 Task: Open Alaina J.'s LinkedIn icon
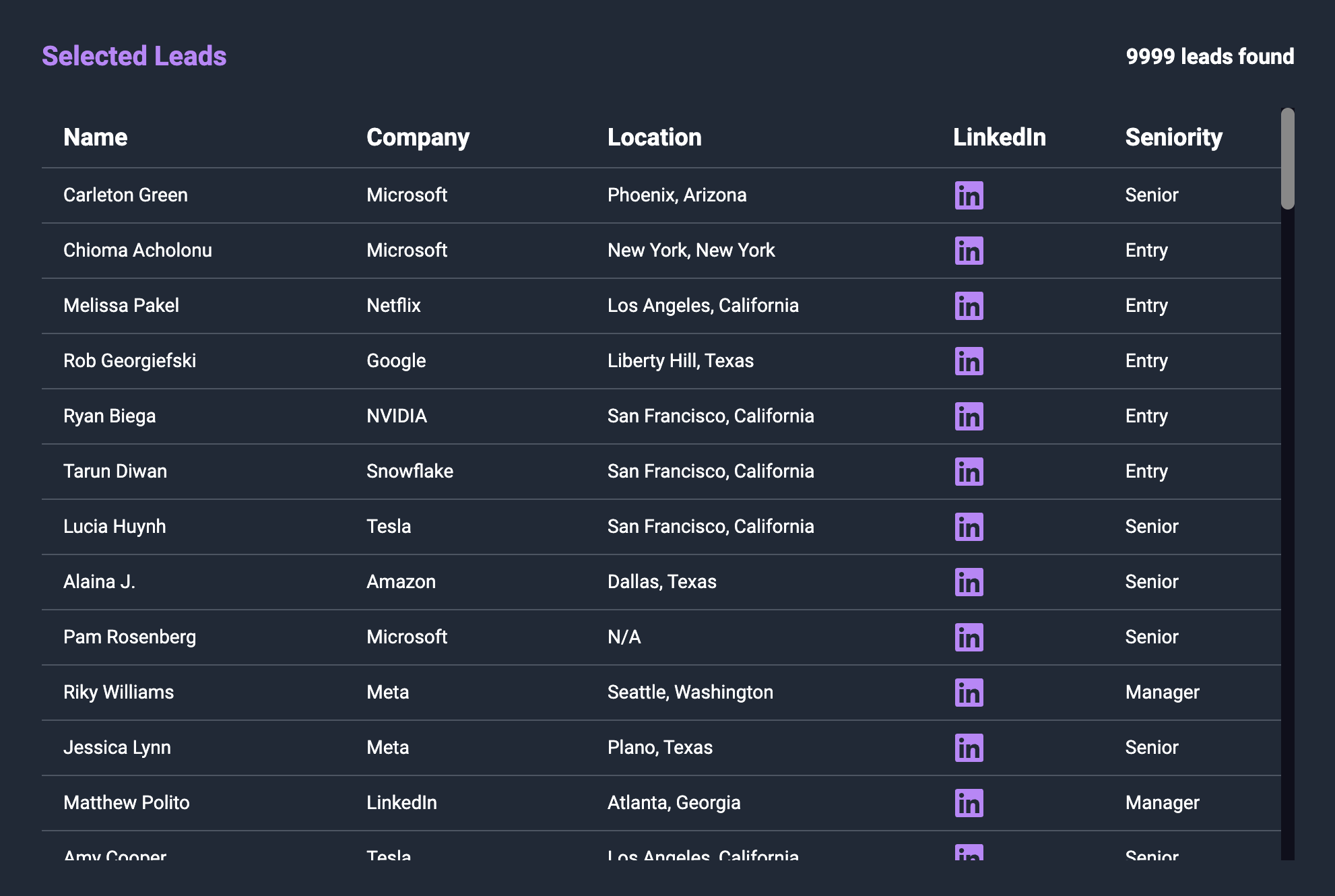(969, 582)
